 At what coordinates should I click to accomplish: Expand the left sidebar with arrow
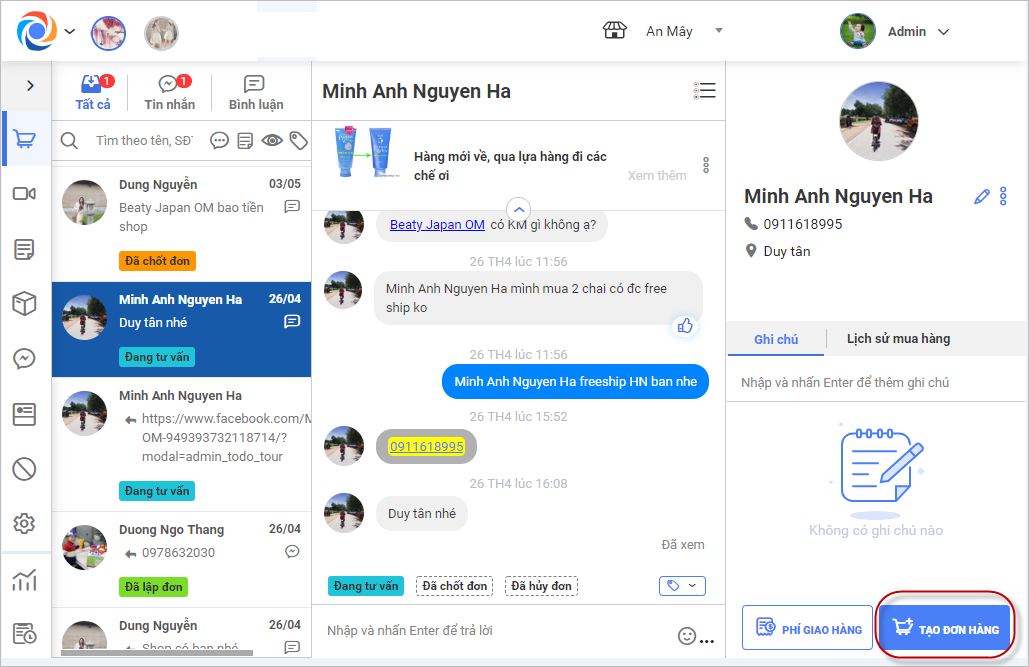pyautogui.click(x=30, y=85)
